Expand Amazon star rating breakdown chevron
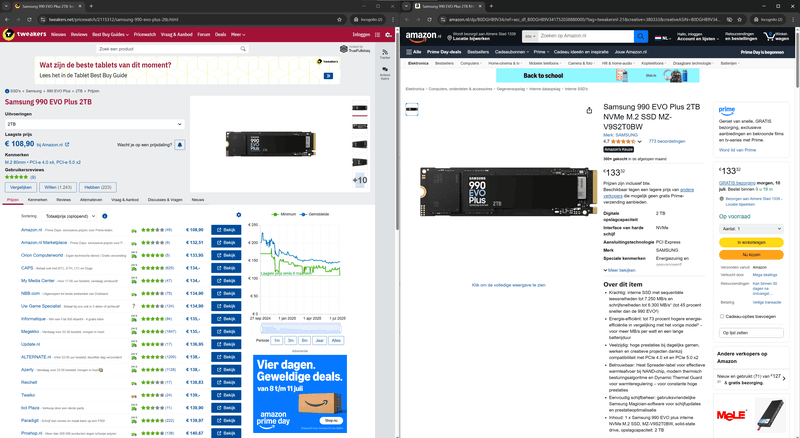The image size is (800, 438). click(639, 142)
